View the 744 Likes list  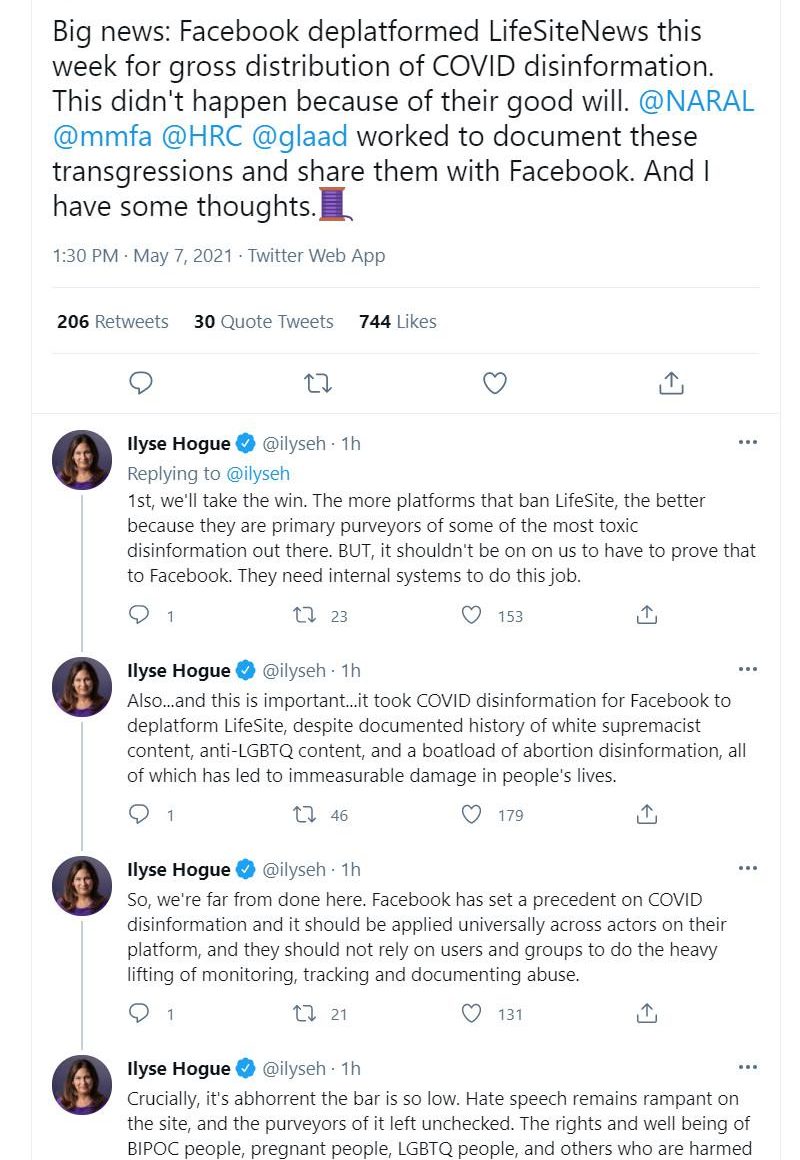point(397,321)
